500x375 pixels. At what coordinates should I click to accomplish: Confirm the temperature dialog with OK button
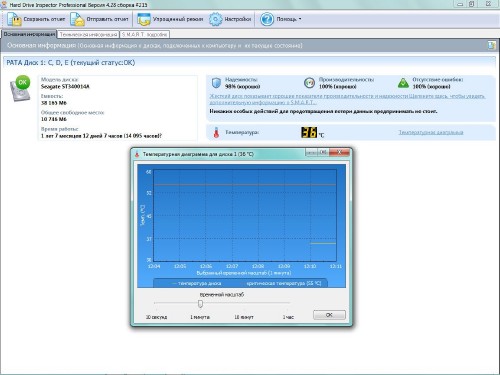329,315
